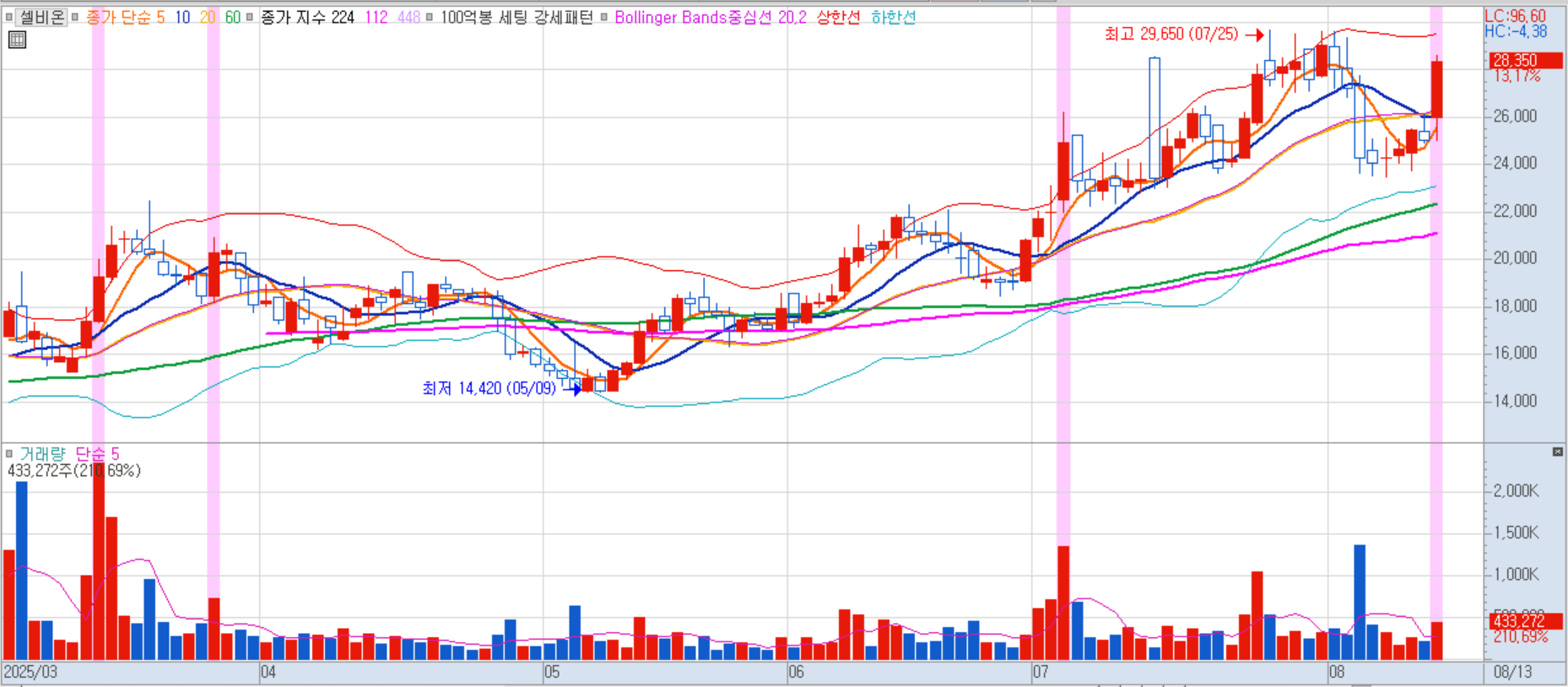1568x687 pixels.
Task: Close the volume panel with its X icon
Action: [x=1558, y=452]
